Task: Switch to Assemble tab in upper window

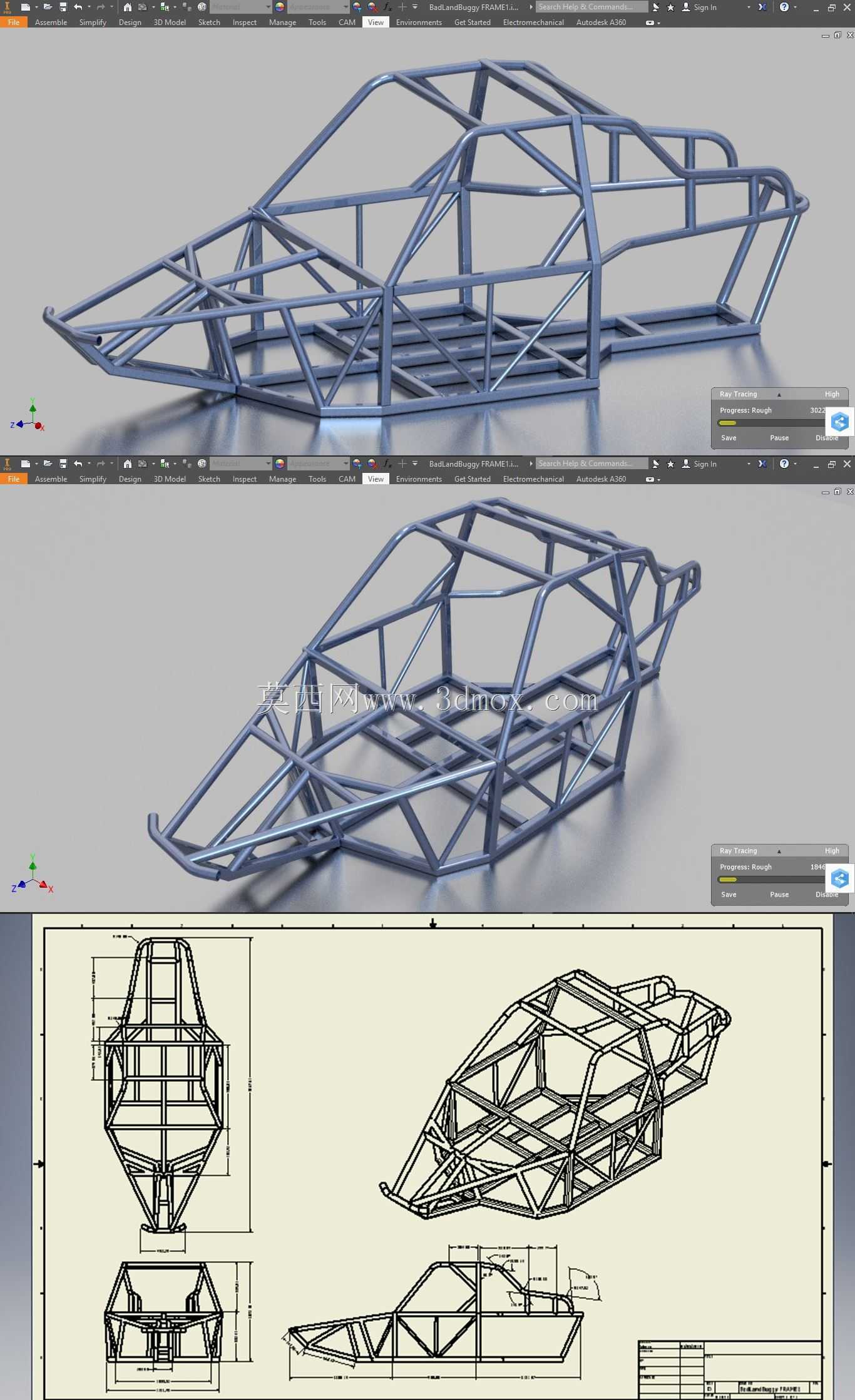Action: (x=51, y=23)
